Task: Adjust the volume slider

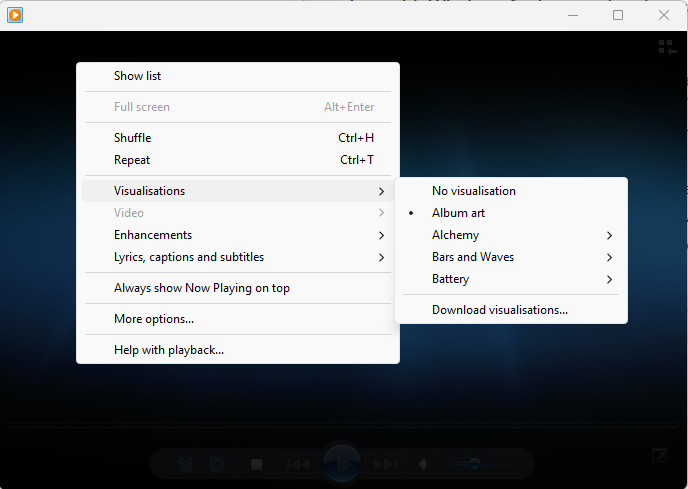Action: [483, 464]
